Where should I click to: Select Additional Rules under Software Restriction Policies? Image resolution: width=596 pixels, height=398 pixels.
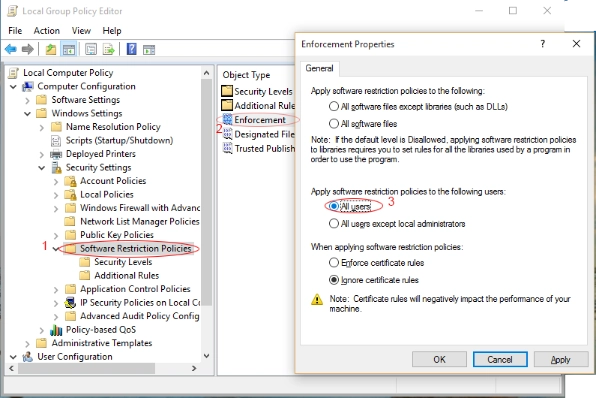127,276
